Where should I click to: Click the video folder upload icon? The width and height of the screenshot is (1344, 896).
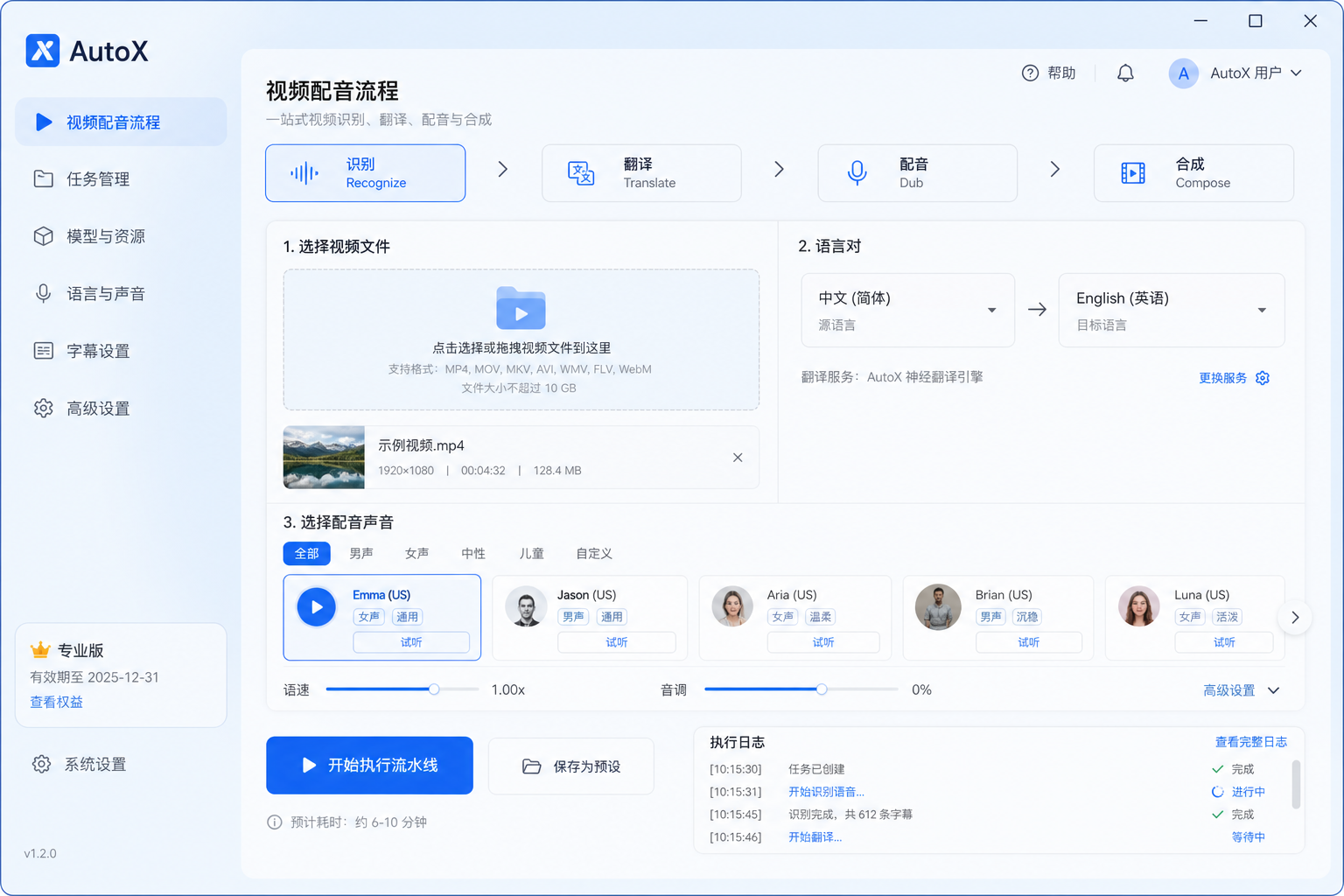(521, 308)
